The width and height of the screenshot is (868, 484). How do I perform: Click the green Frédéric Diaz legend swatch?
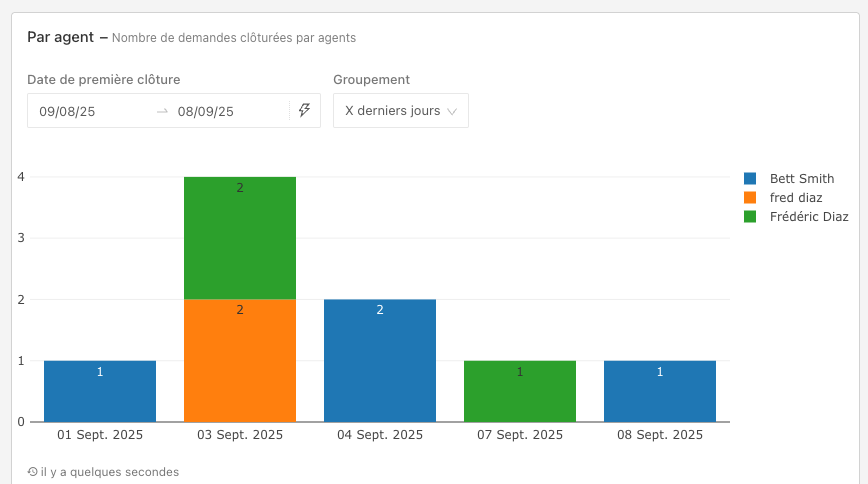point(750,216)
